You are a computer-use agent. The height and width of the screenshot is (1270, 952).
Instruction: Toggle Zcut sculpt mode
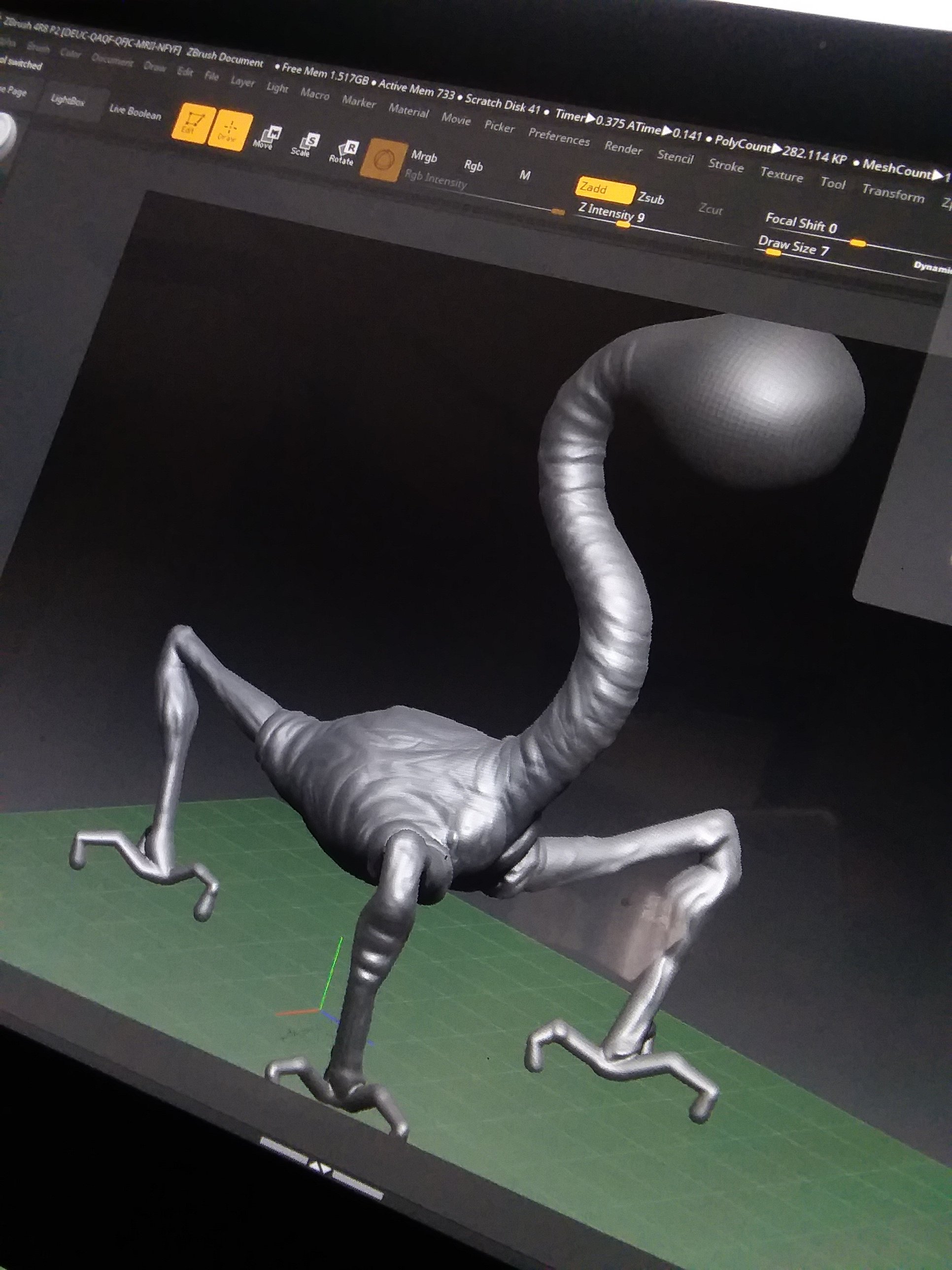(x=711, y=210)
